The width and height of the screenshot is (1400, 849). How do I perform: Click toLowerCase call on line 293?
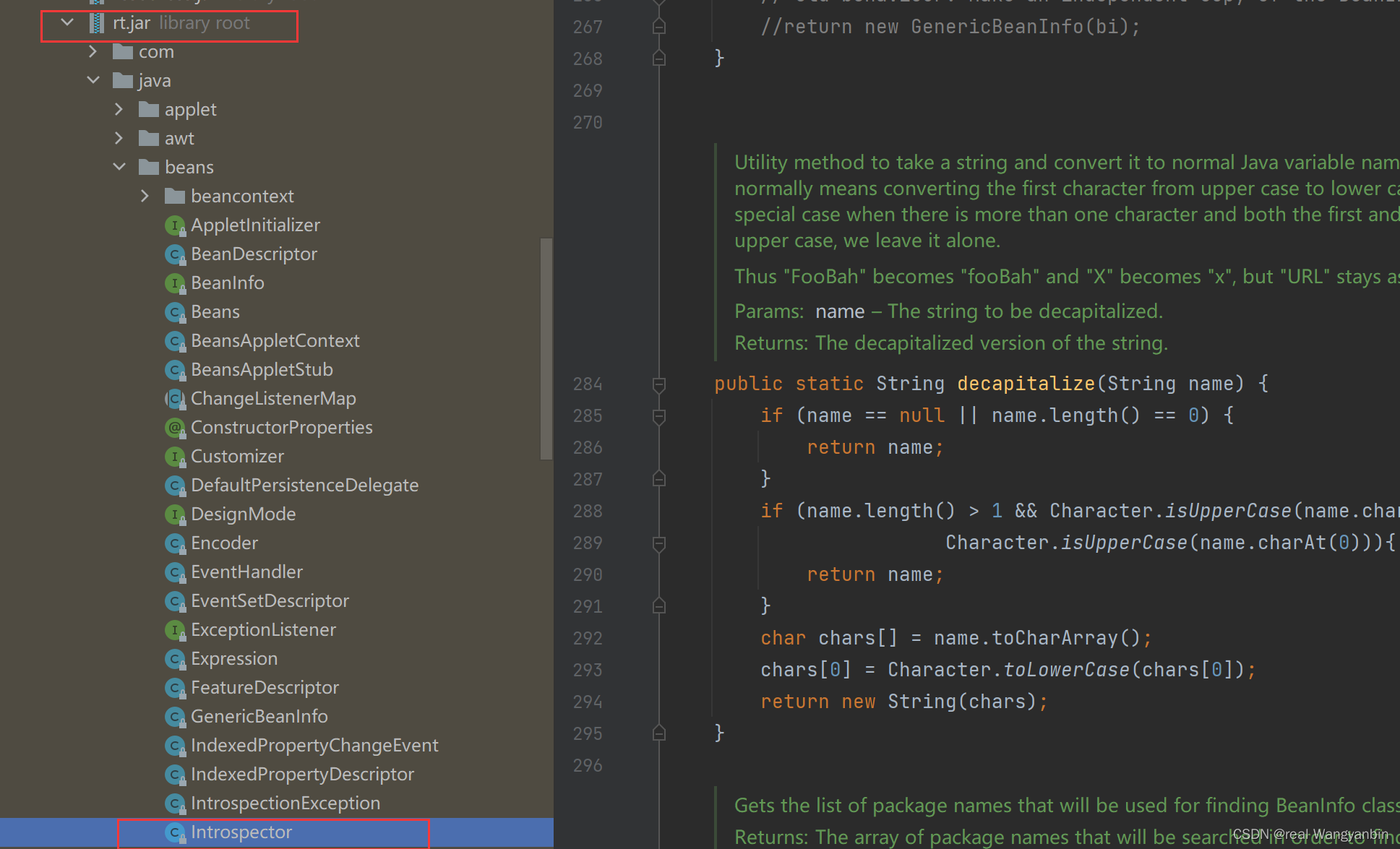click(x=1066, y=671)
